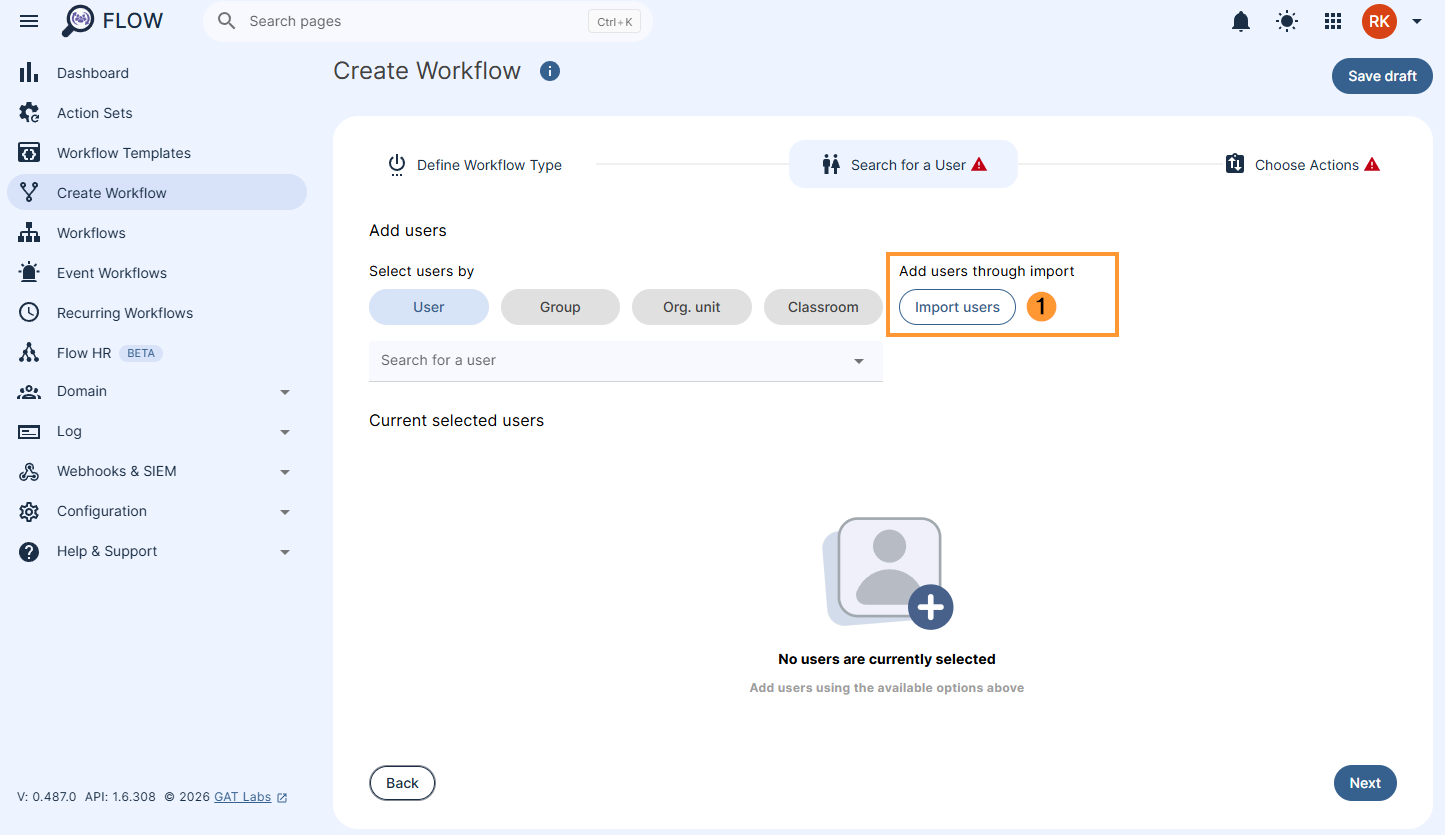Screen dimensions: 1445x835
Task: Click the Back button
Action: click(402, 783)
